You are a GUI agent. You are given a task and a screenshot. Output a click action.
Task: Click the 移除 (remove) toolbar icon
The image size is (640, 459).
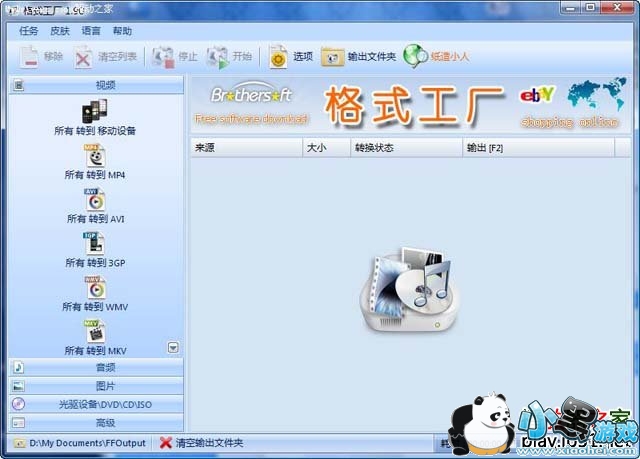pyautogui.click(x=29, y=57)
